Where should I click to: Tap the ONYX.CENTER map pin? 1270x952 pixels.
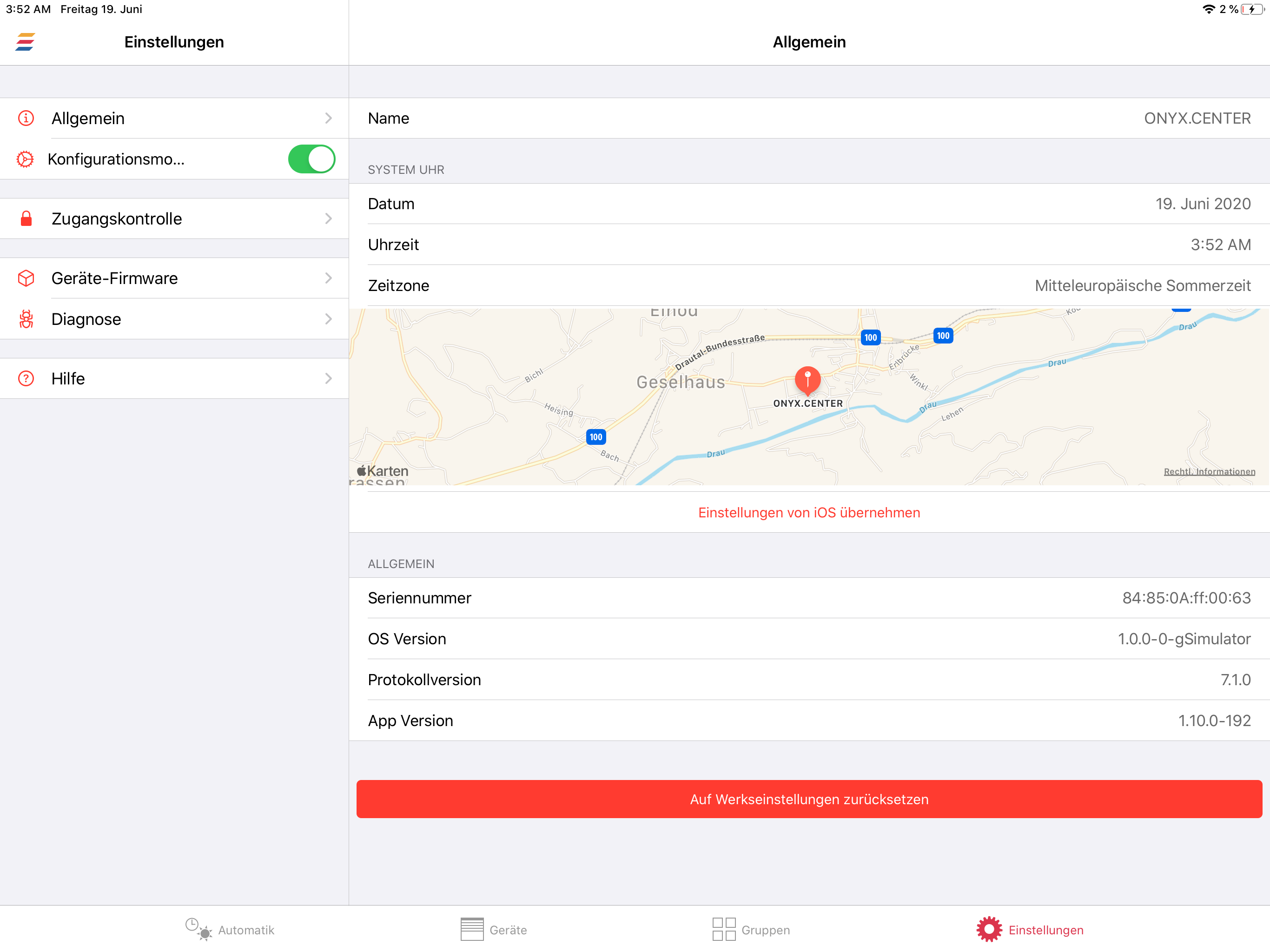(x=808, y=381)
